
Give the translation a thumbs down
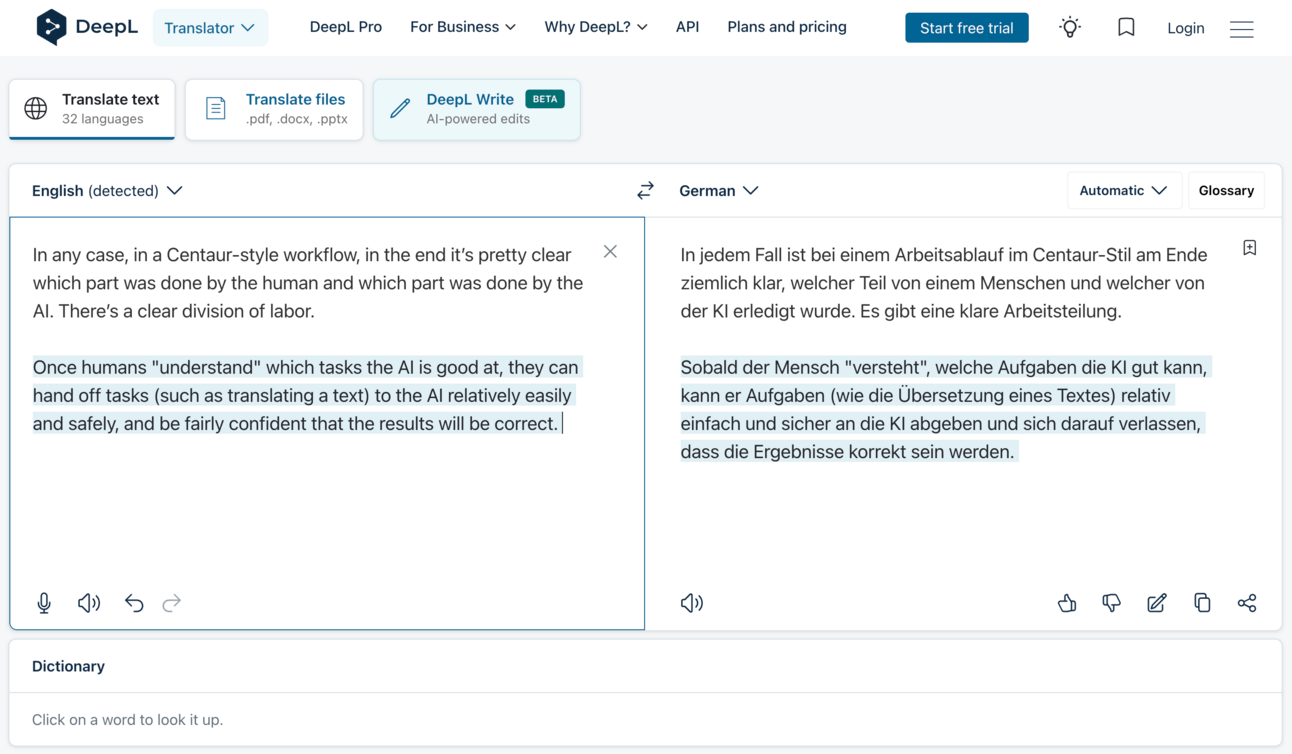pyautogui.click(x=1112, y=603)
